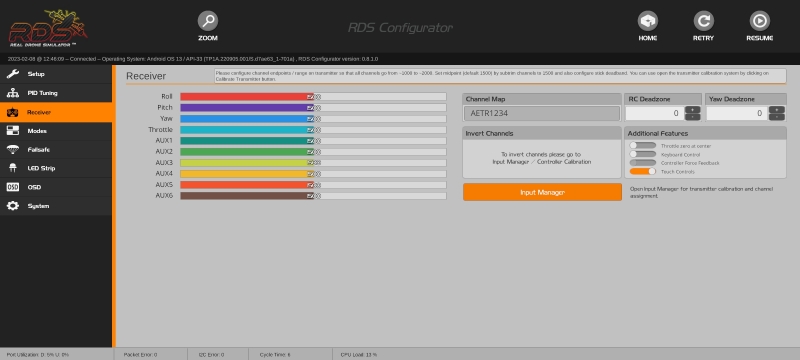Enable the Keyboard Control toggle
Screen dimensions: 800x360
pyautogui.click(x=642, y=154)
